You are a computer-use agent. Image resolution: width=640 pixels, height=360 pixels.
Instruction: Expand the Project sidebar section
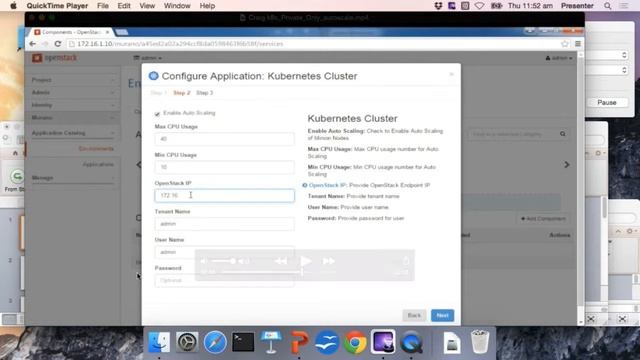73,80
